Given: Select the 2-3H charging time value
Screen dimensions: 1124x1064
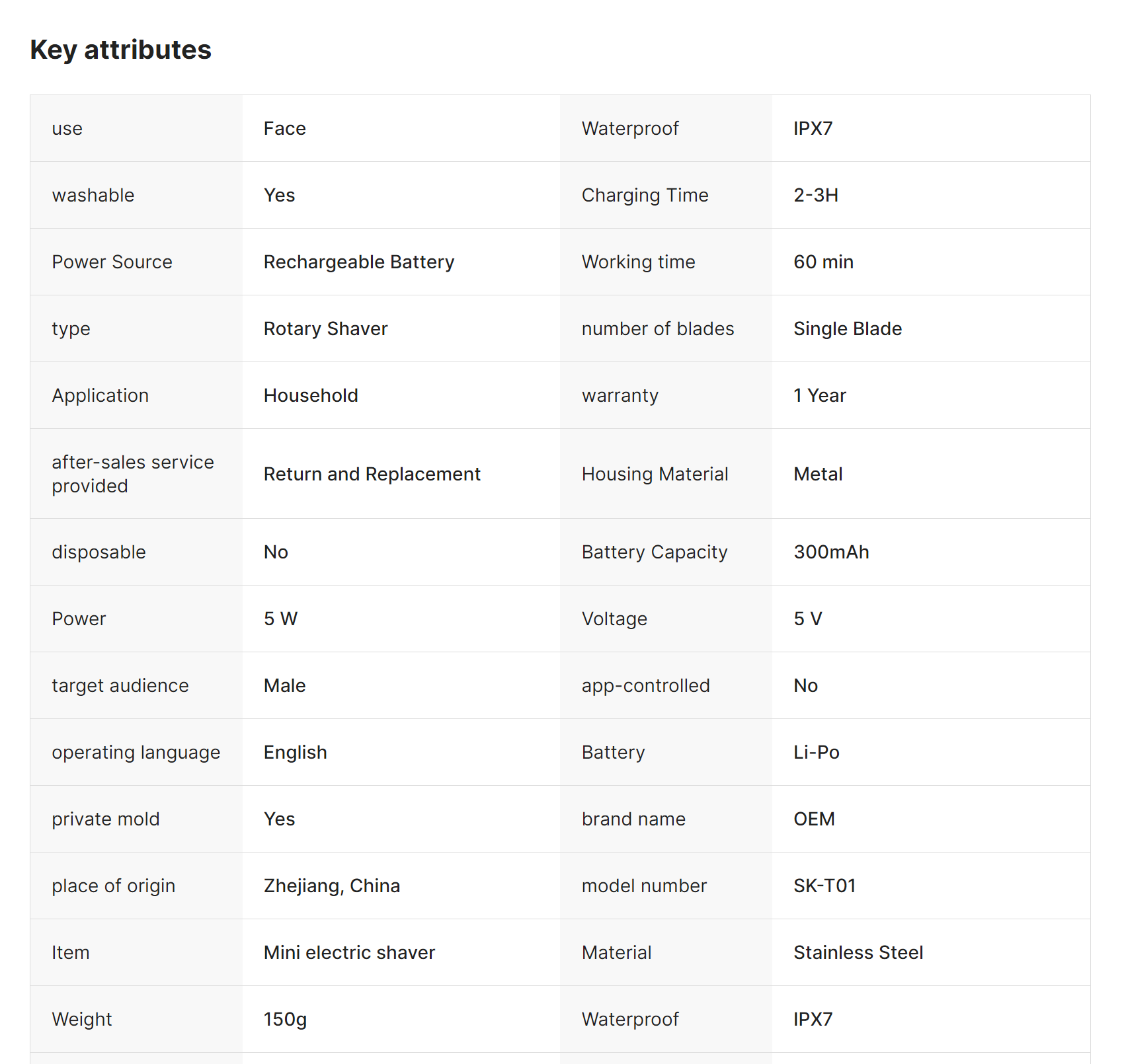Looking at the screenshot, I should pos(816,196).
